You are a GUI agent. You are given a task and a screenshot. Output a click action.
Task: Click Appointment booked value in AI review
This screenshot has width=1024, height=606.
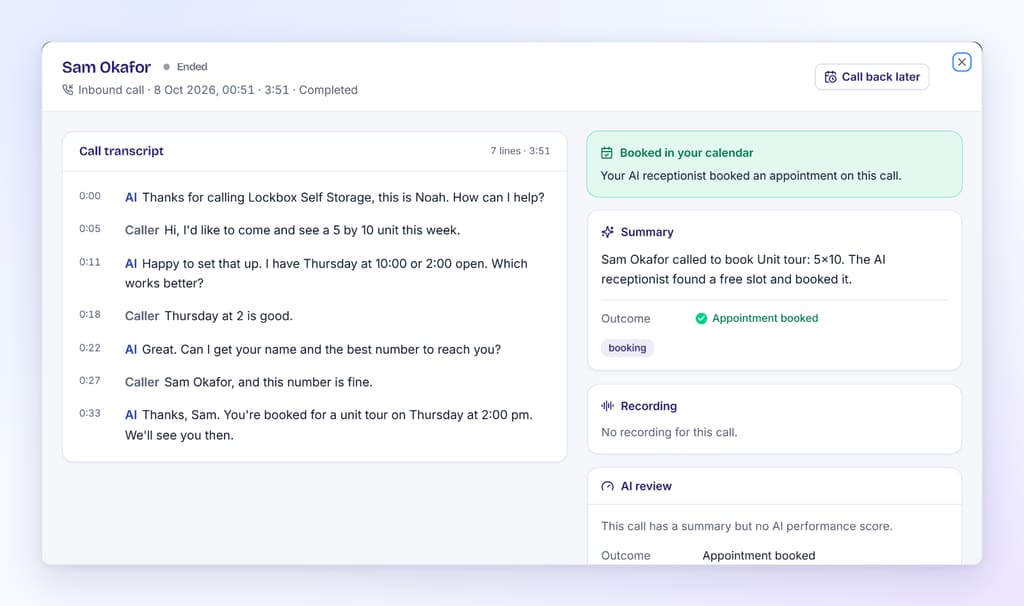tap(759, 556)
